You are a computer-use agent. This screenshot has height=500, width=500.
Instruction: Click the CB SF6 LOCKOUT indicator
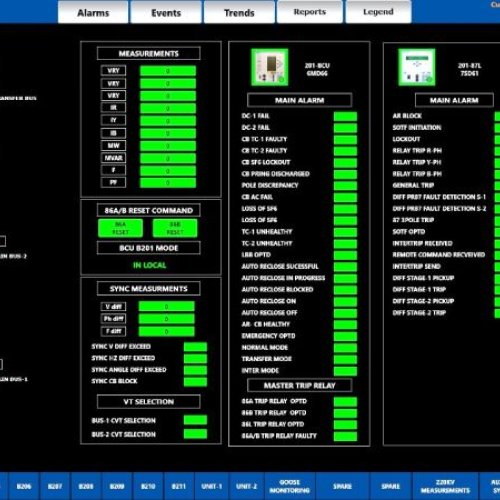point(345,163)
